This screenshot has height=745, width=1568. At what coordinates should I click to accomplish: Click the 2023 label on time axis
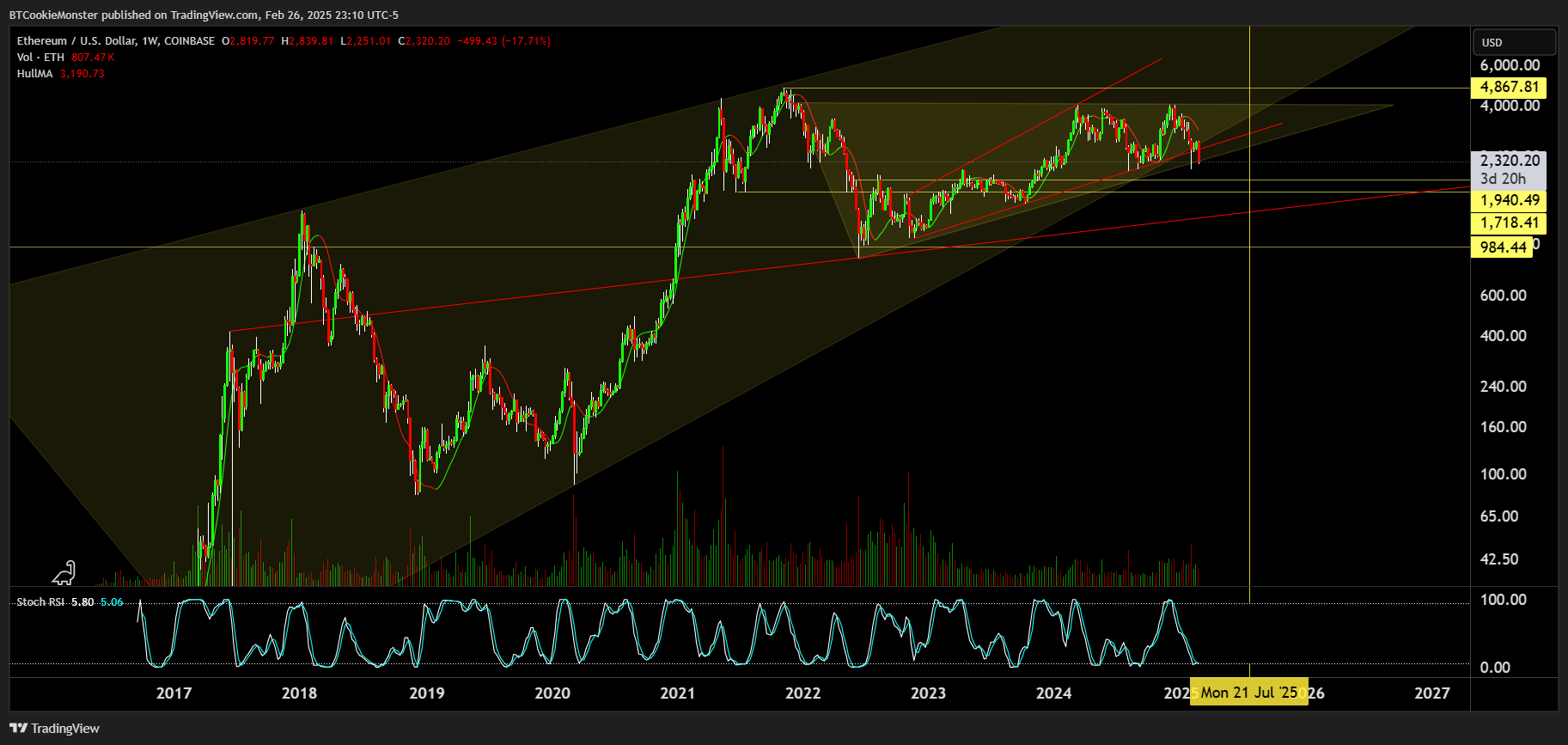tap(928, 693)
